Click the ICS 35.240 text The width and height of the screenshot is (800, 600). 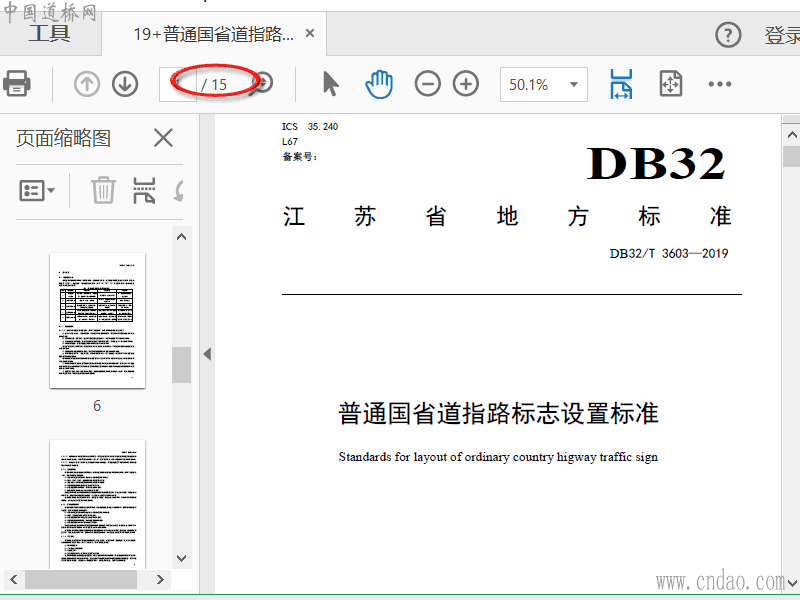click(x=310, y=127)
